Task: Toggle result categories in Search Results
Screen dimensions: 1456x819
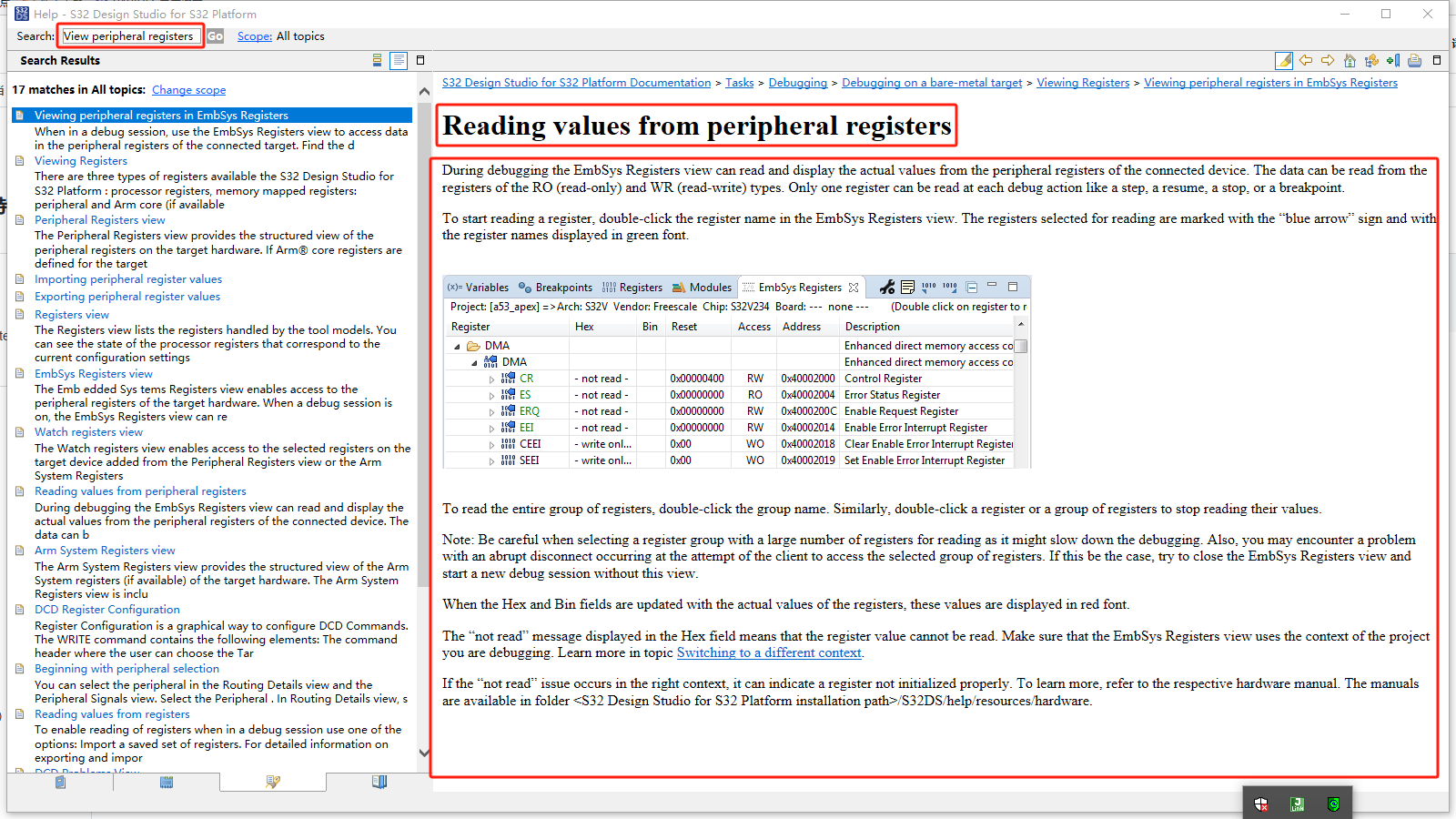Action: pyautogui.click(x=378, y=60)
